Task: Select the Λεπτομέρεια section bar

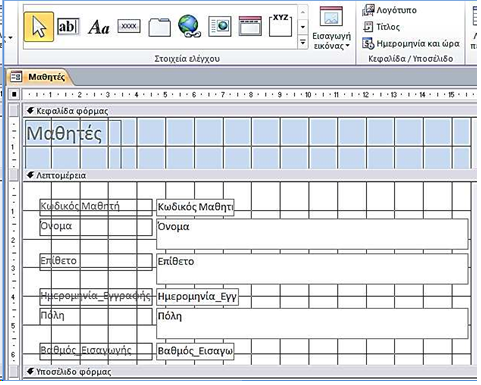Action: pos(250,175)
